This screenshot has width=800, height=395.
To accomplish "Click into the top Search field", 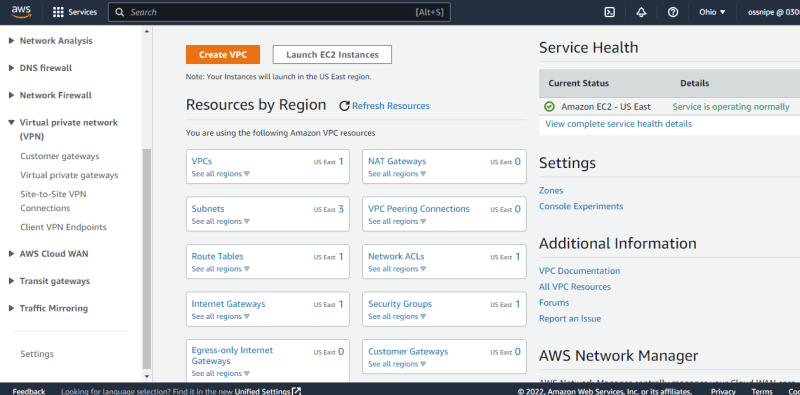I will point(279,12).
